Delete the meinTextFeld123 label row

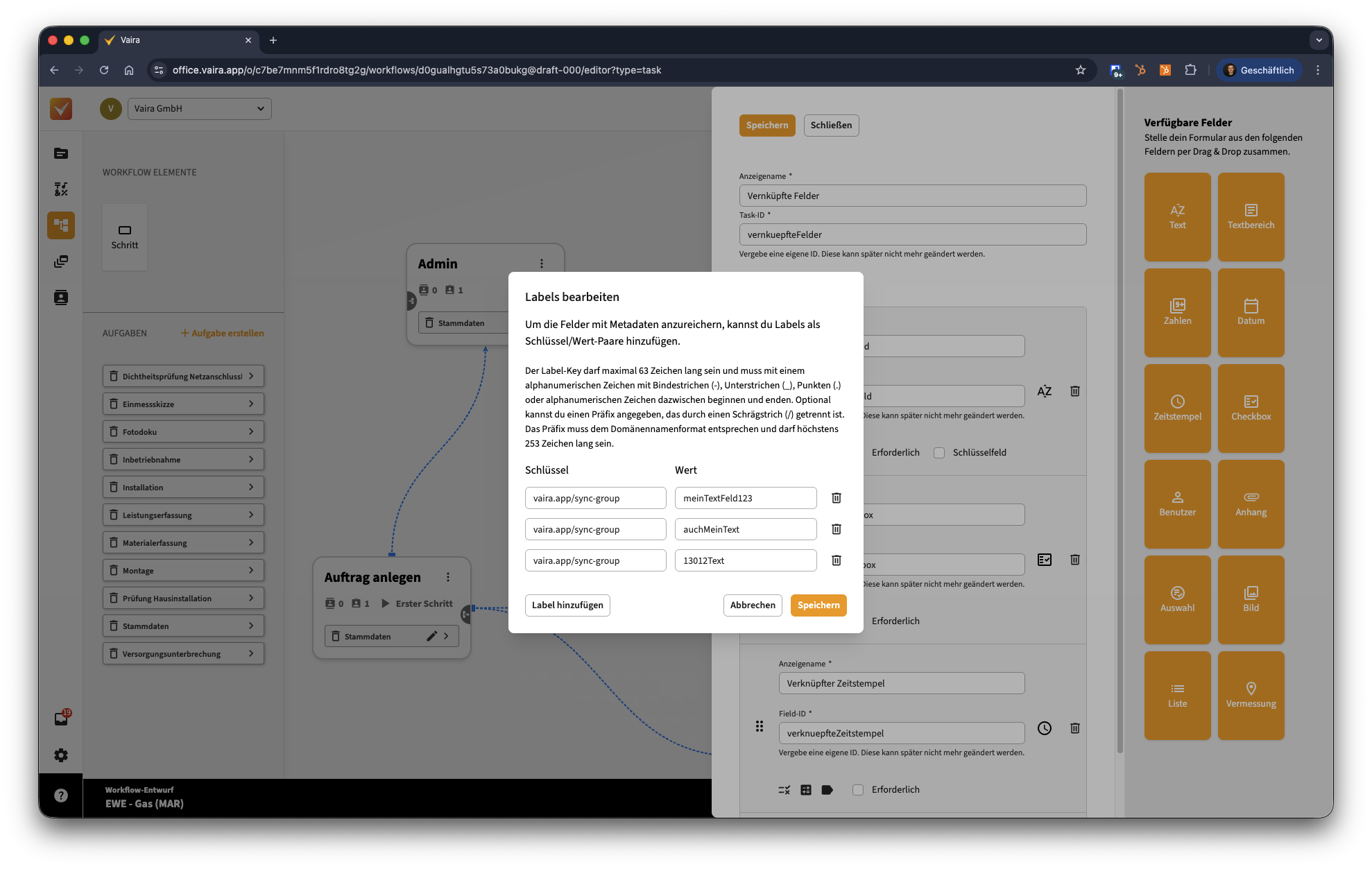click(836, 498)
